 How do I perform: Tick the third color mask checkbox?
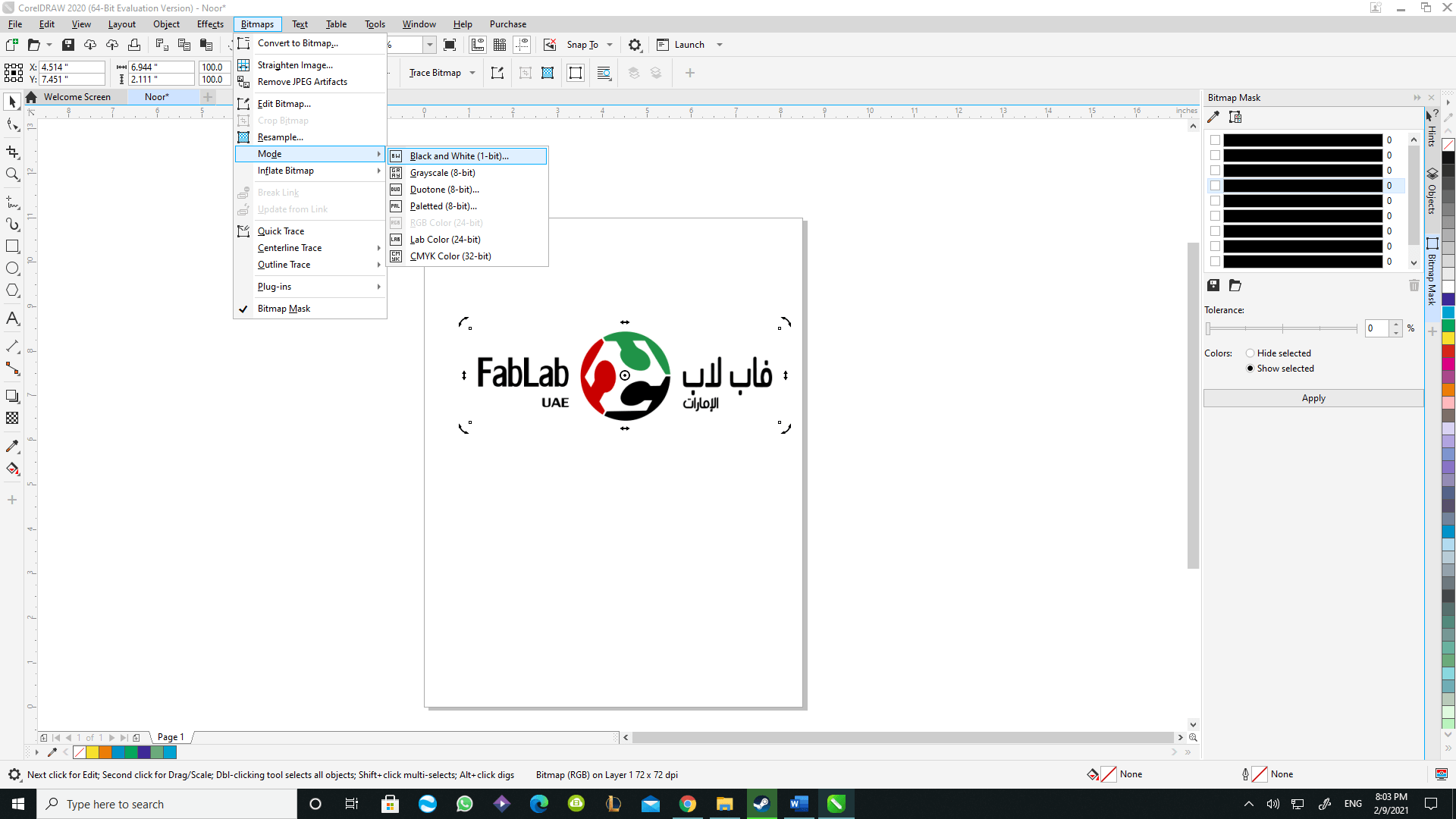click(1216, 171)
